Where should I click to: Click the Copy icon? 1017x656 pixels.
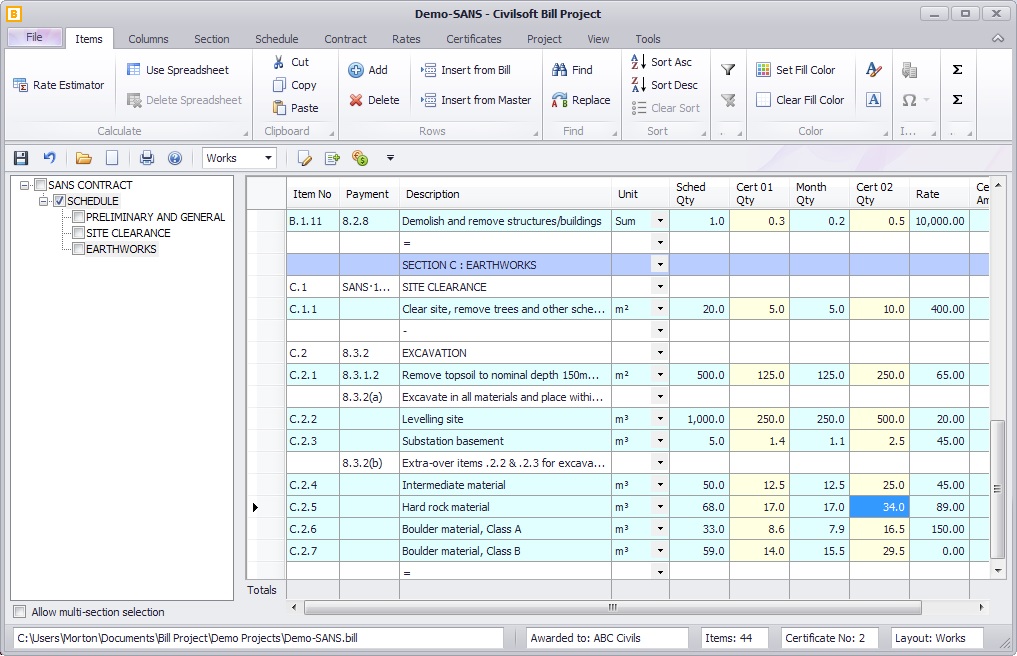(279, 85)
